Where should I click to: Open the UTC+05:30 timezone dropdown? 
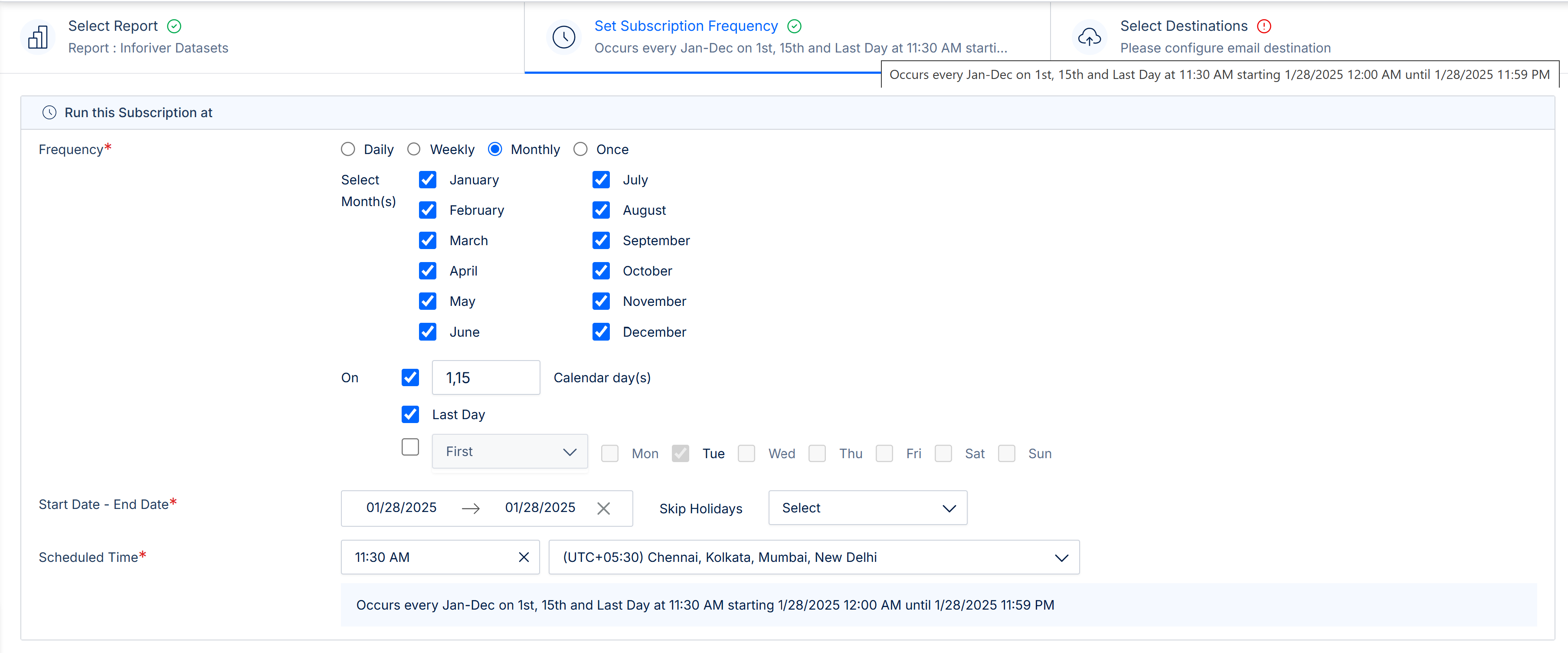click(814, 557)
